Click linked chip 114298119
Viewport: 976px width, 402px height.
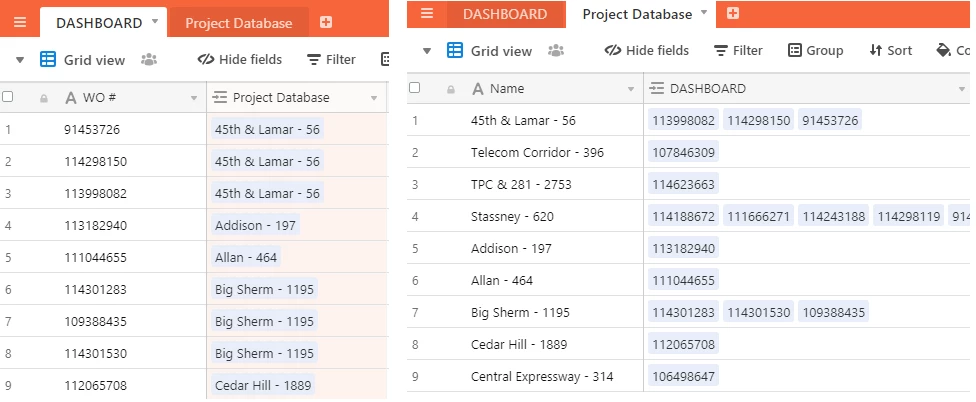(x=908, y=217)
